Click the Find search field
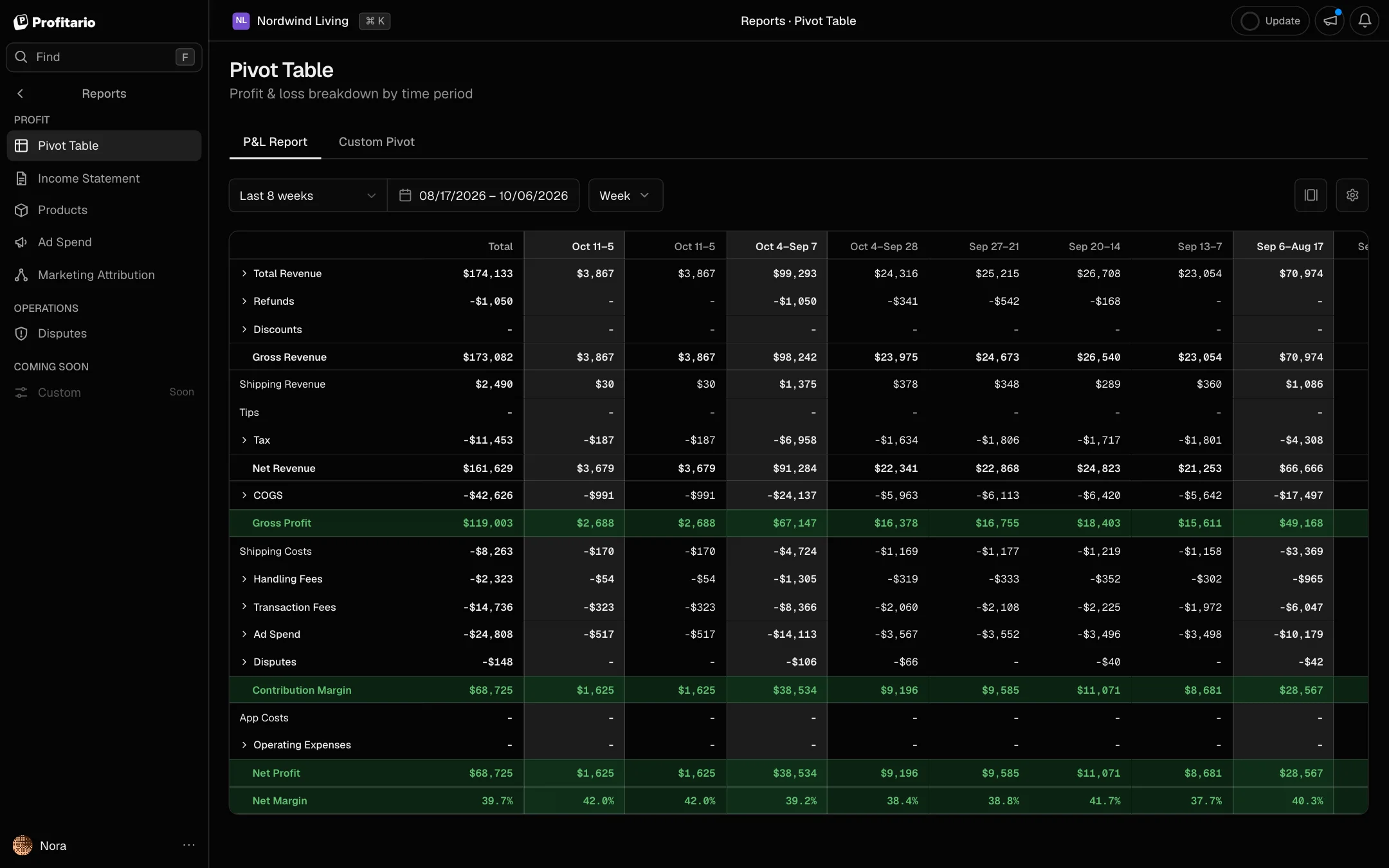This screenshot has height=868, width=1389. coord(104,57)
